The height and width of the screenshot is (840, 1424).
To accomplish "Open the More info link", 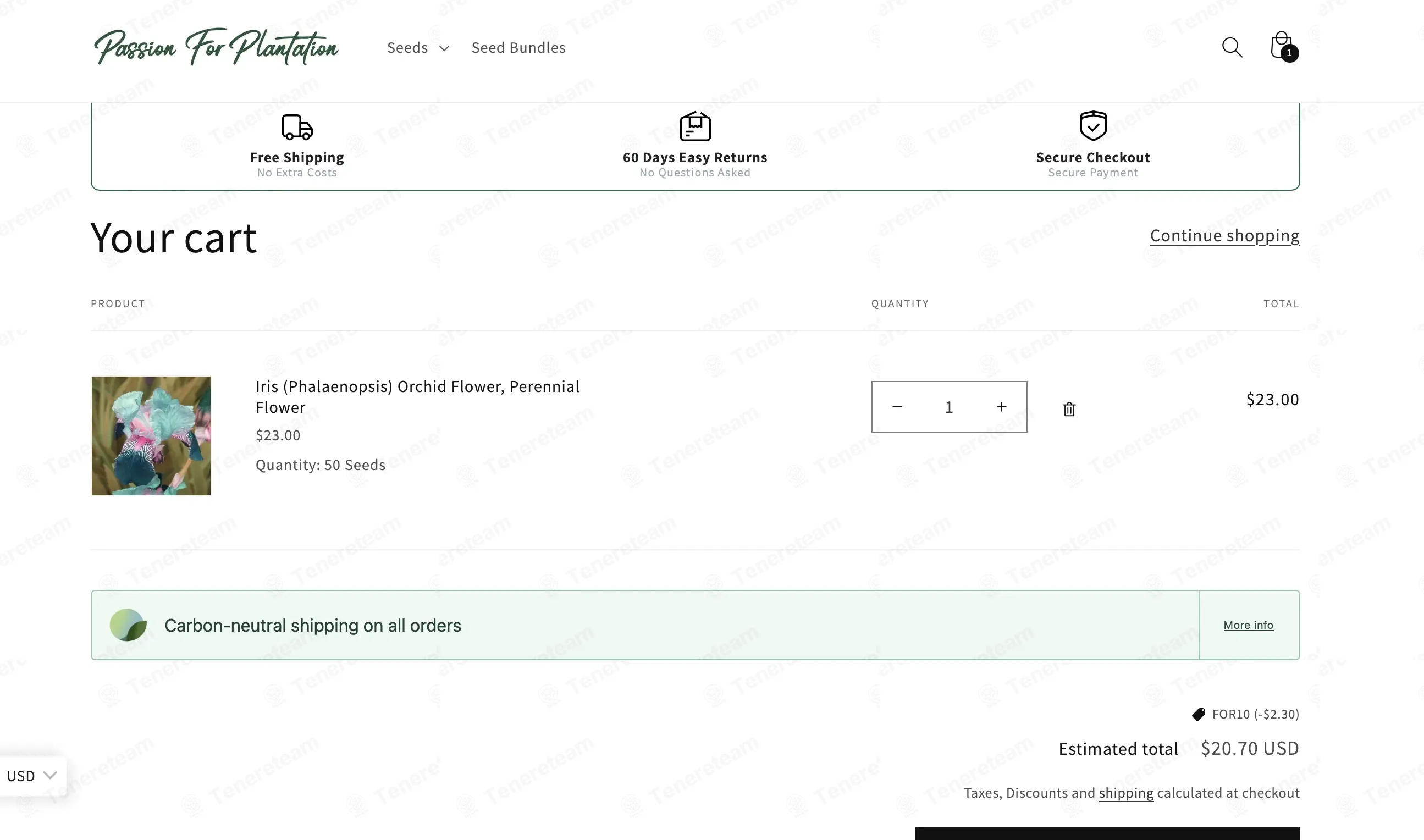I will pyautogui.click(x=1248, y=625).
